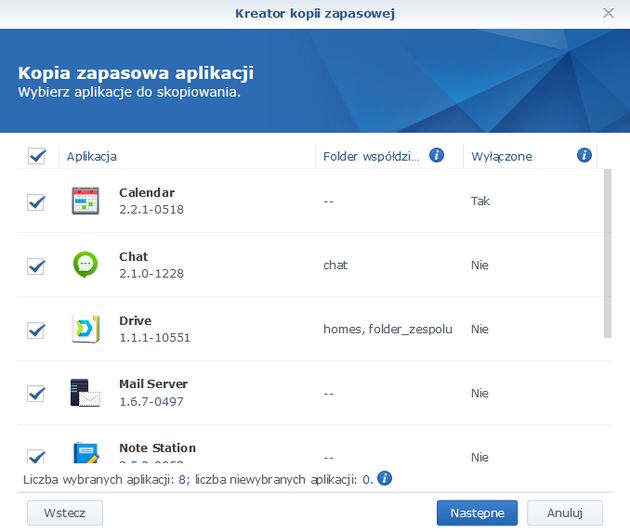Click version 2.2.1-0518 text

pyautogui.click(x=151, y=209)
